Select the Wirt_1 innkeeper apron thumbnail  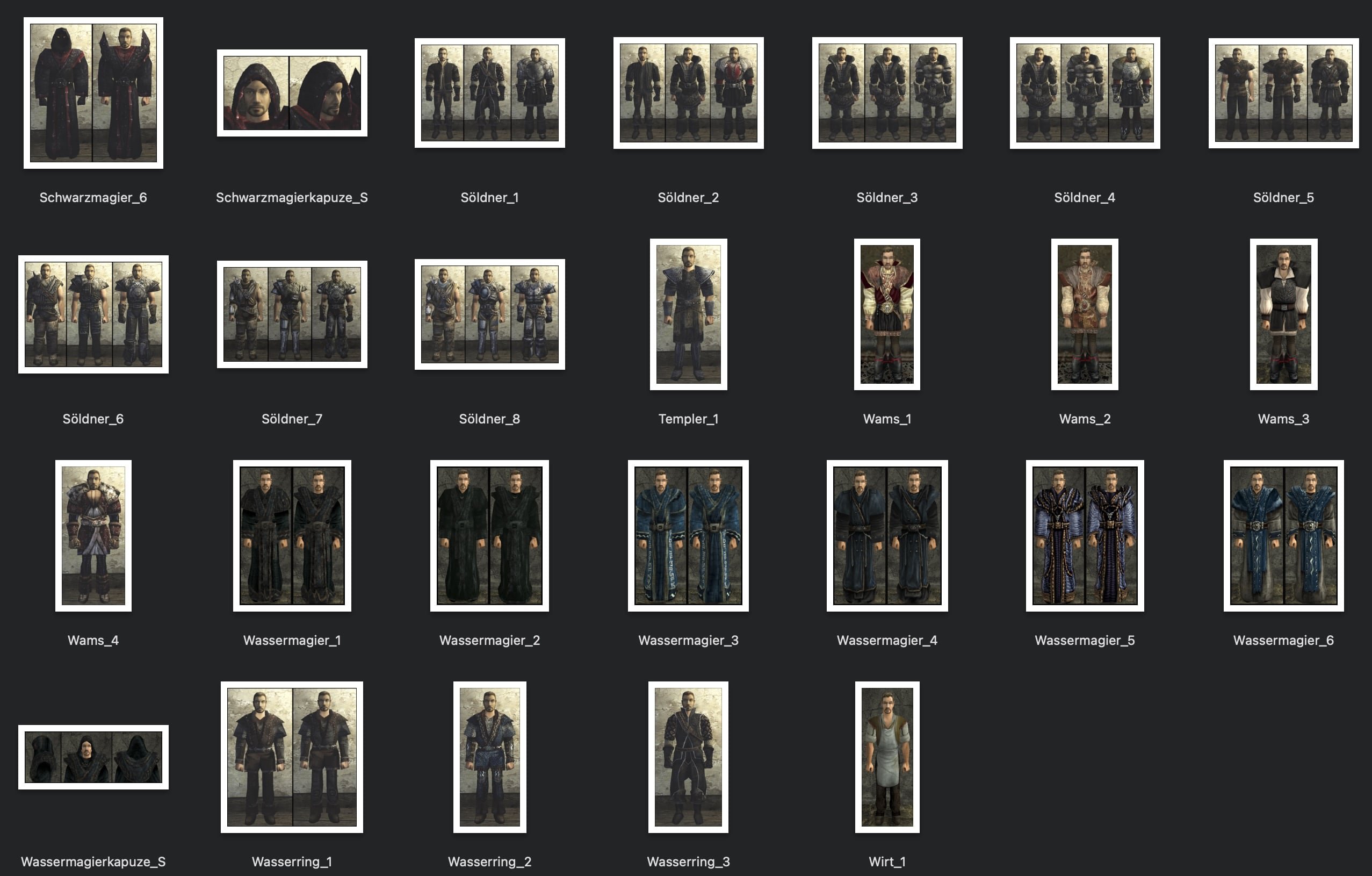pyautogui.click(x=886, y=757)
